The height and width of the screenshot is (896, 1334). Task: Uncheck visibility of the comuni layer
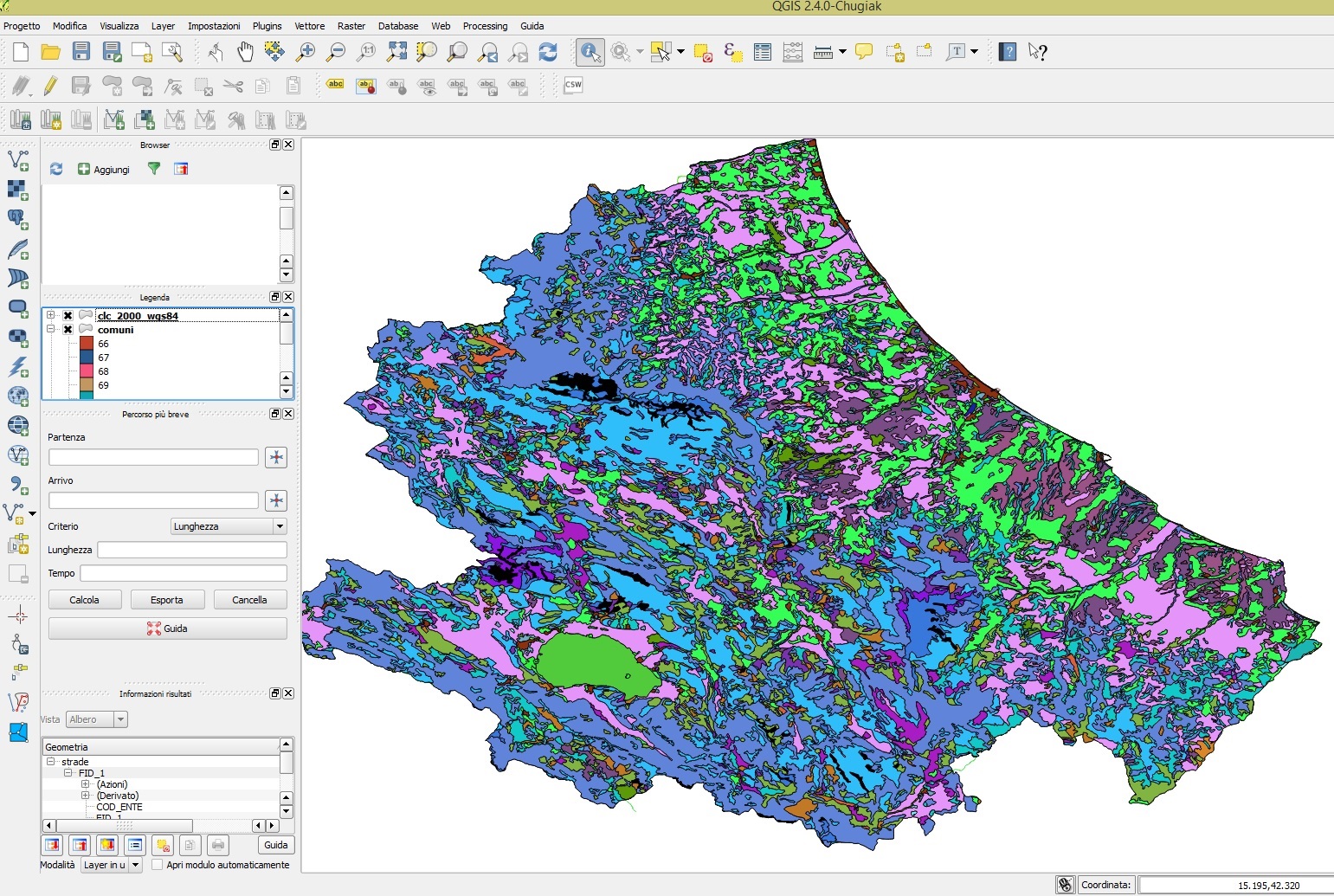[68, 329]
